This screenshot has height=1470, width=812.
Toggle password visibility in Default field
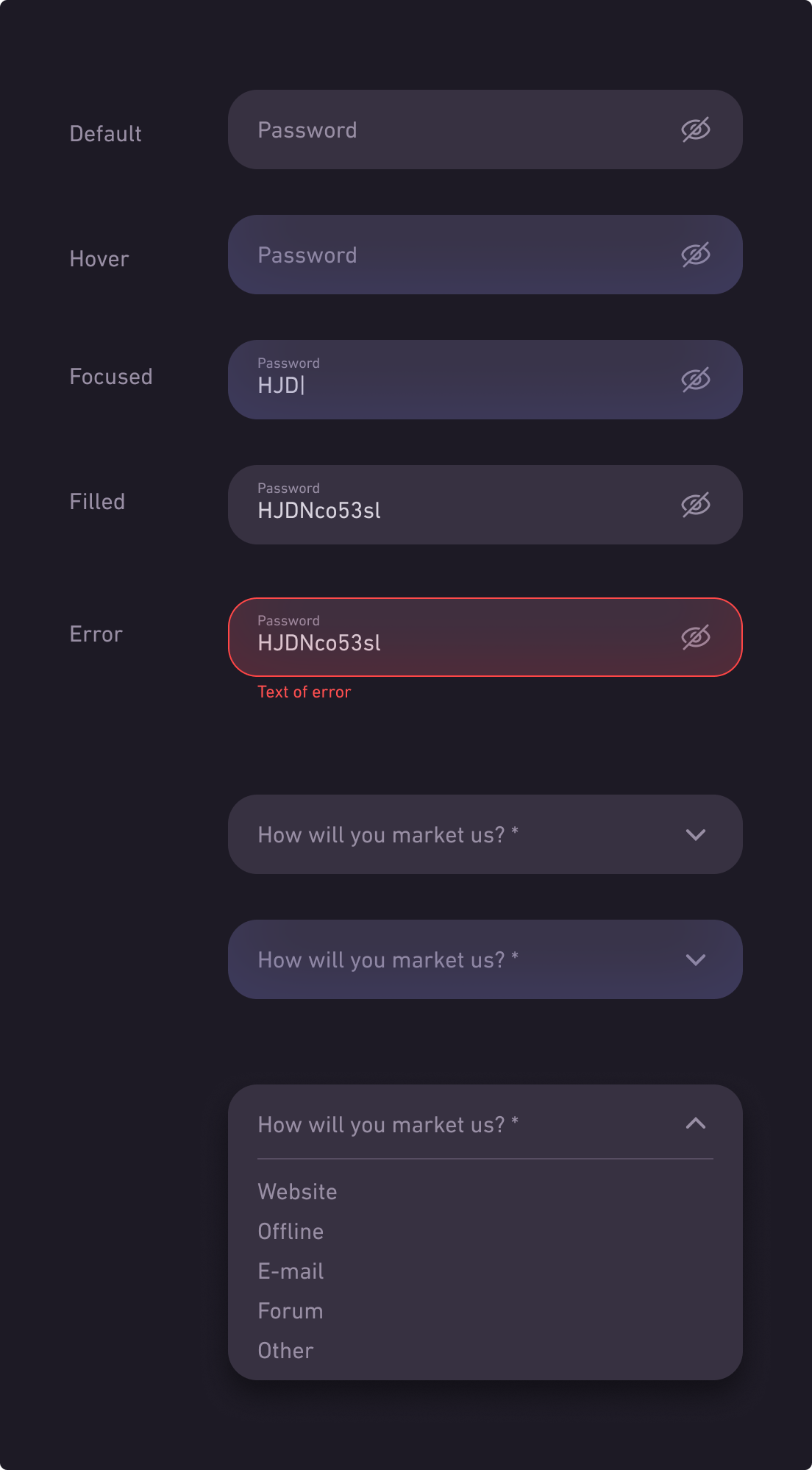695,129
